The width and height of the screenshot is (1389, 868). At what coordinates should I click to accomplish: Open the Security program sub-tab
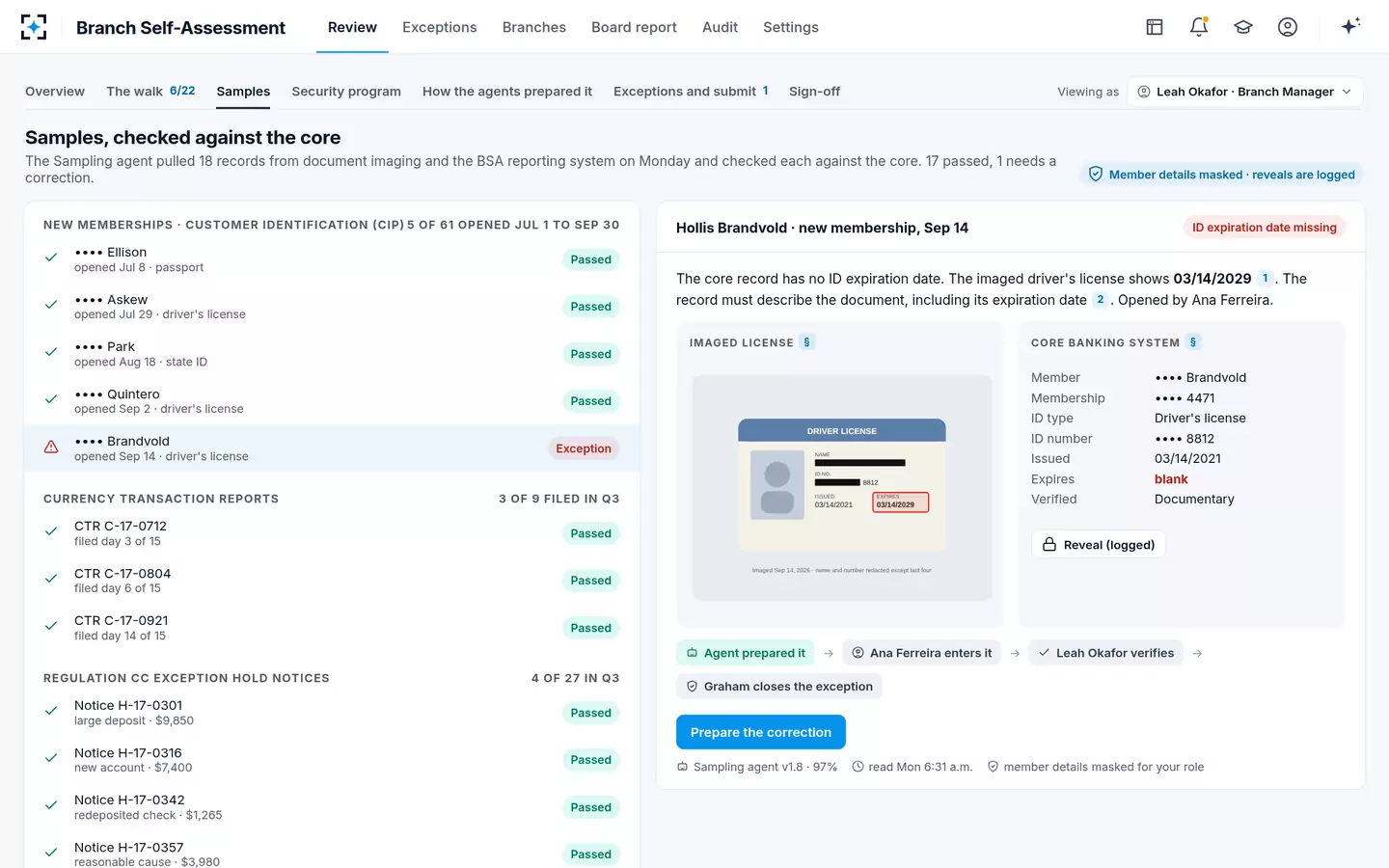[x=346, y=92]
